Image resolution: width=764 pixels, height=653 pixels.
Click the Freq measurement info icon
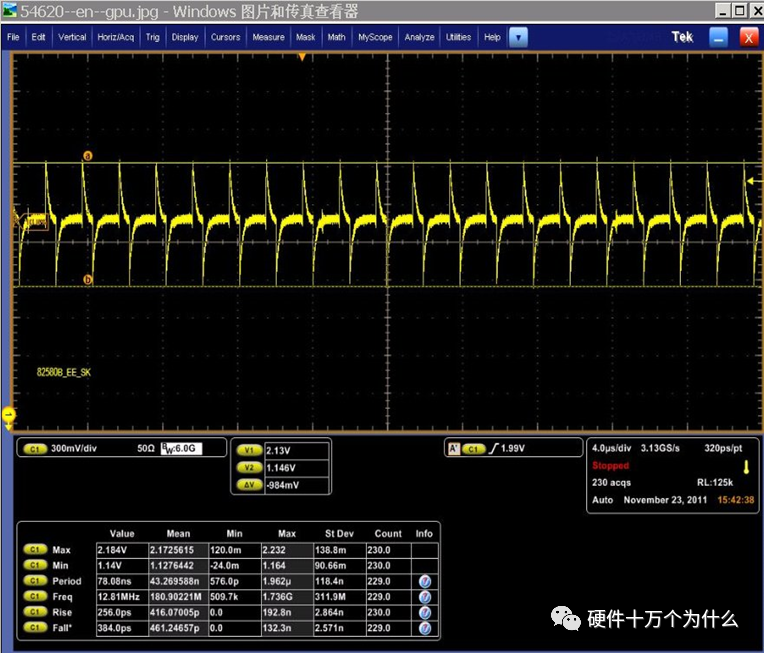pos(426,597)
